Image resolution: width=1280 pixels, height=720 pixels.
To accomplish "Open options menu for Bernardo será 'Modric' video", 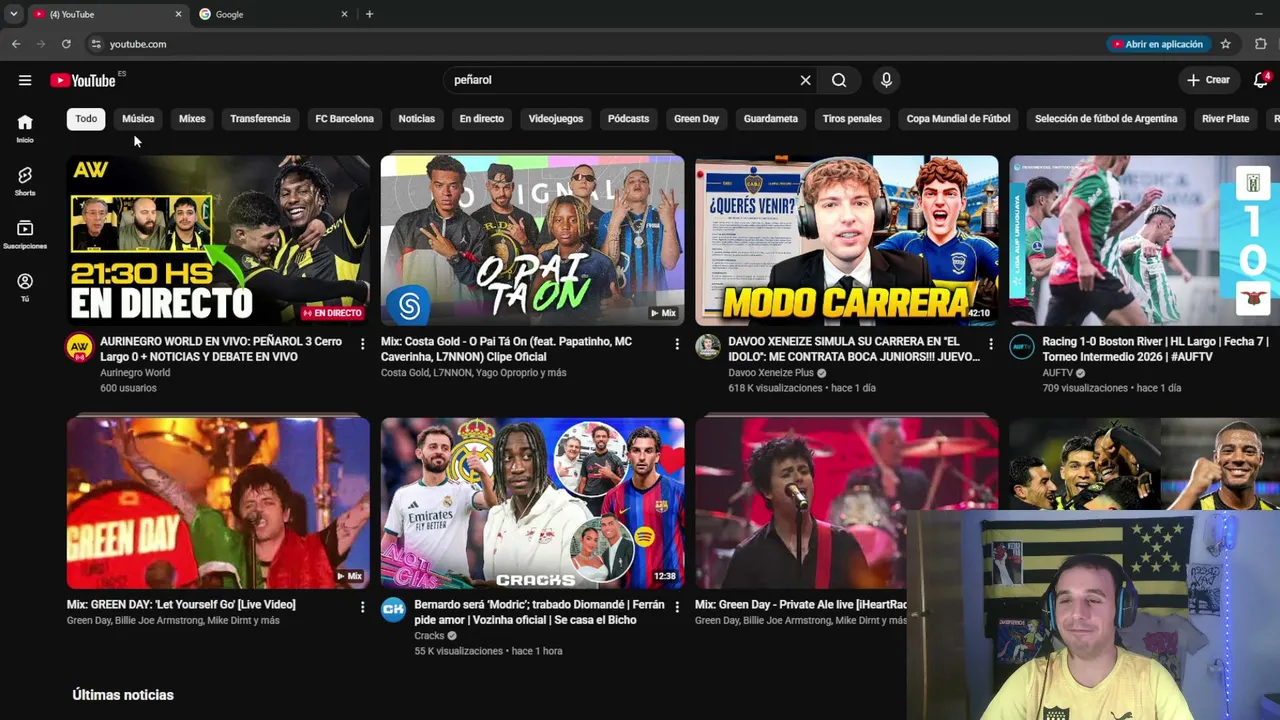I will 677,607.
